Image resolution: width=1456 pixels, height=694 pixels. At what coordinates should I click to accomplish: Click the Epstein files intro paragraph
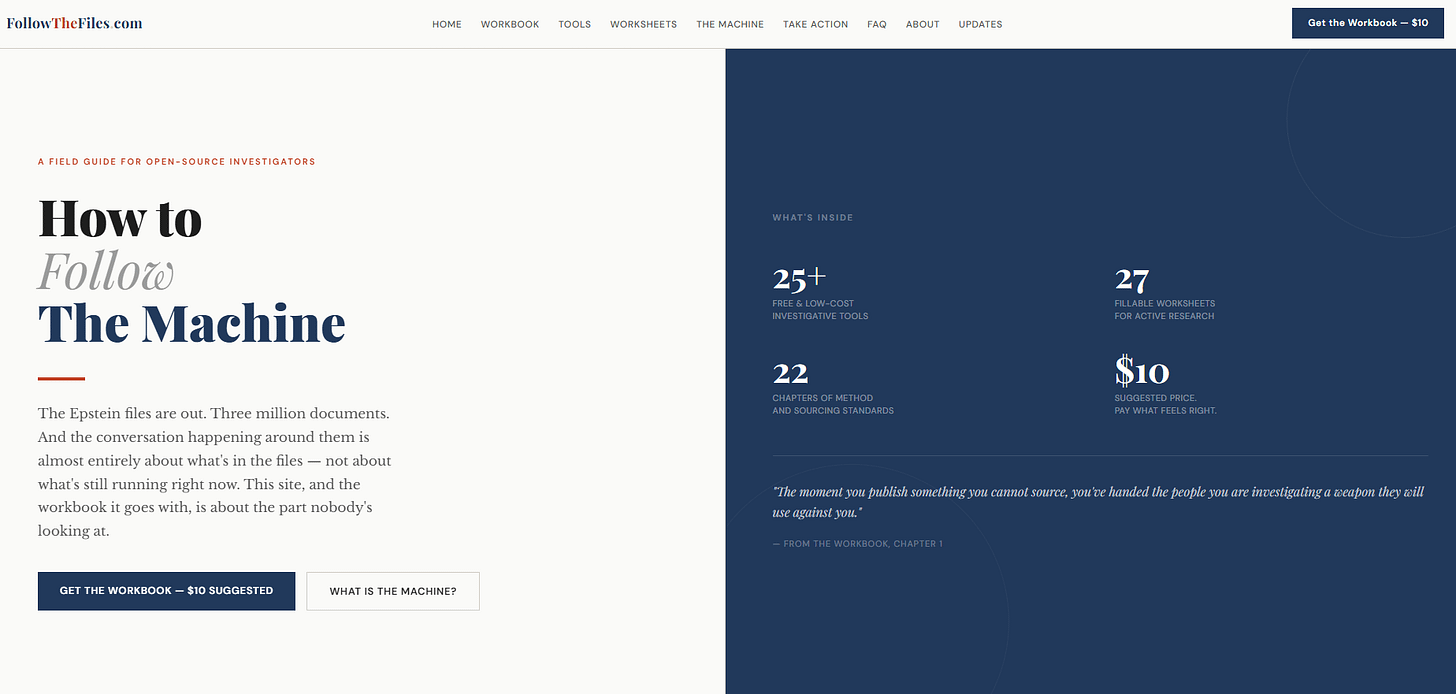pos(215,472)
